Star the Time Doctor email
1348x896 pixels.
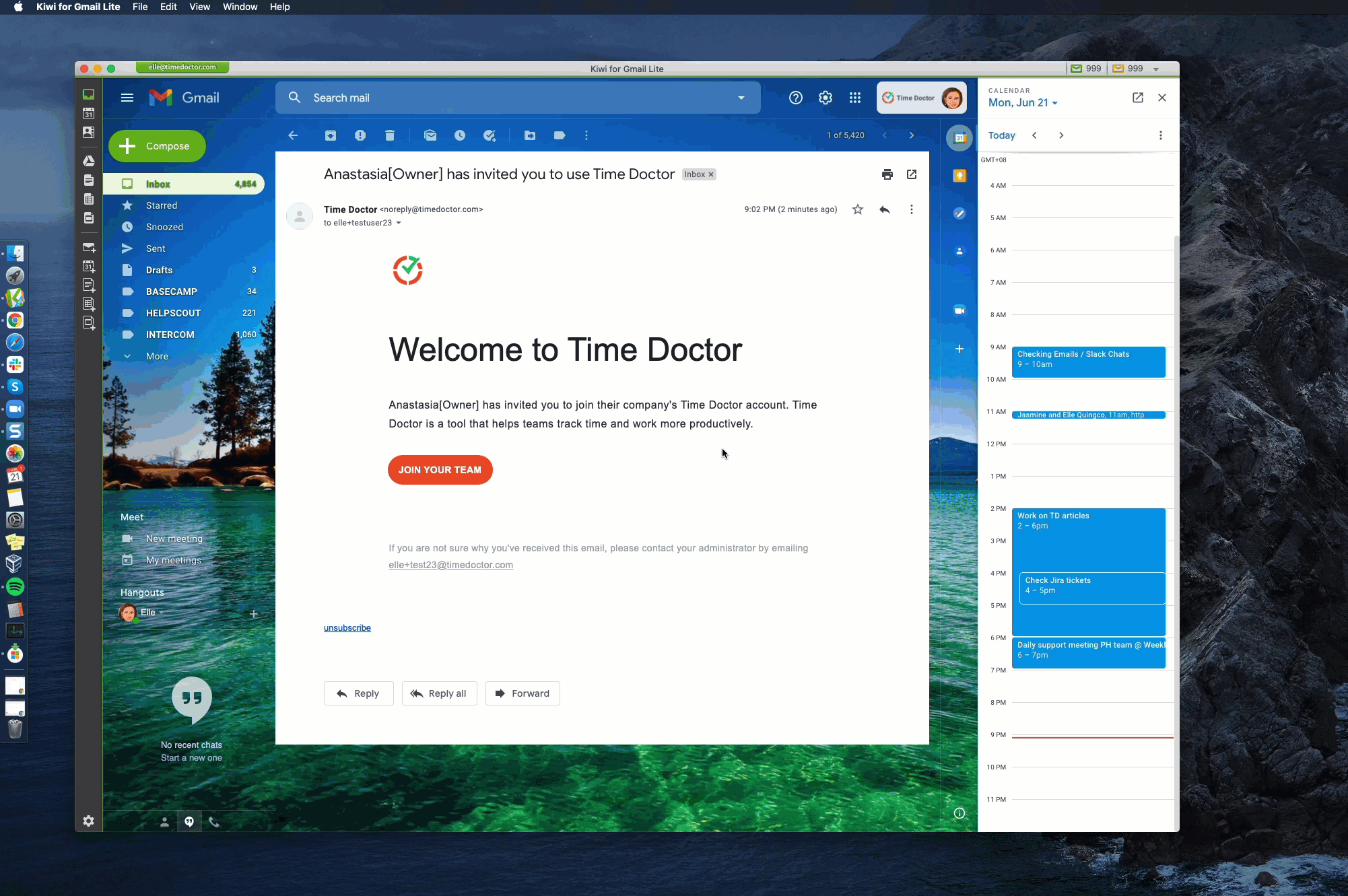(x=858, y=209)
